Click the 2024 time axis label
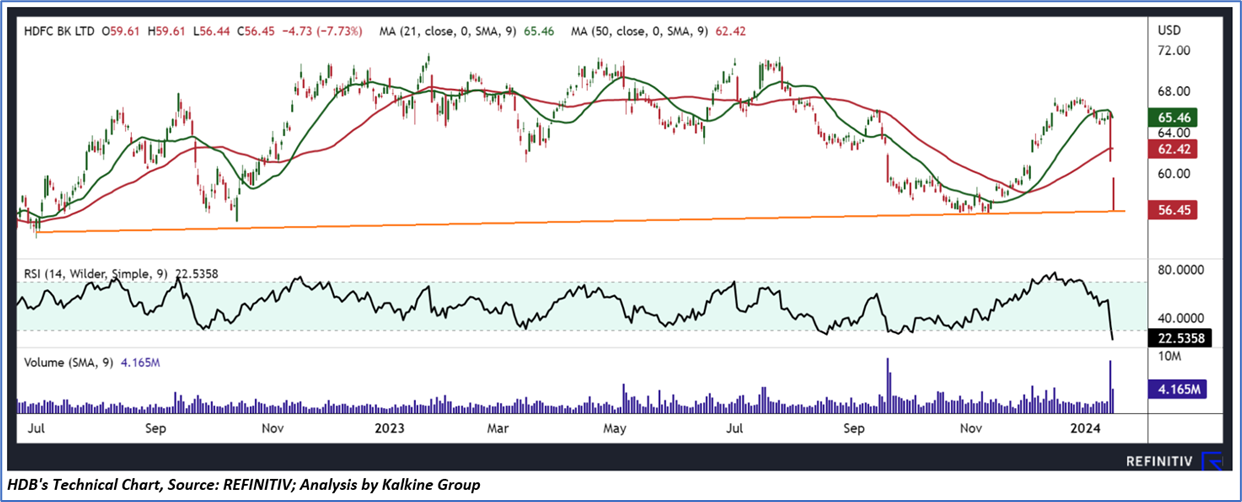Screen dimensions: 1242x502 (1087, 429)
